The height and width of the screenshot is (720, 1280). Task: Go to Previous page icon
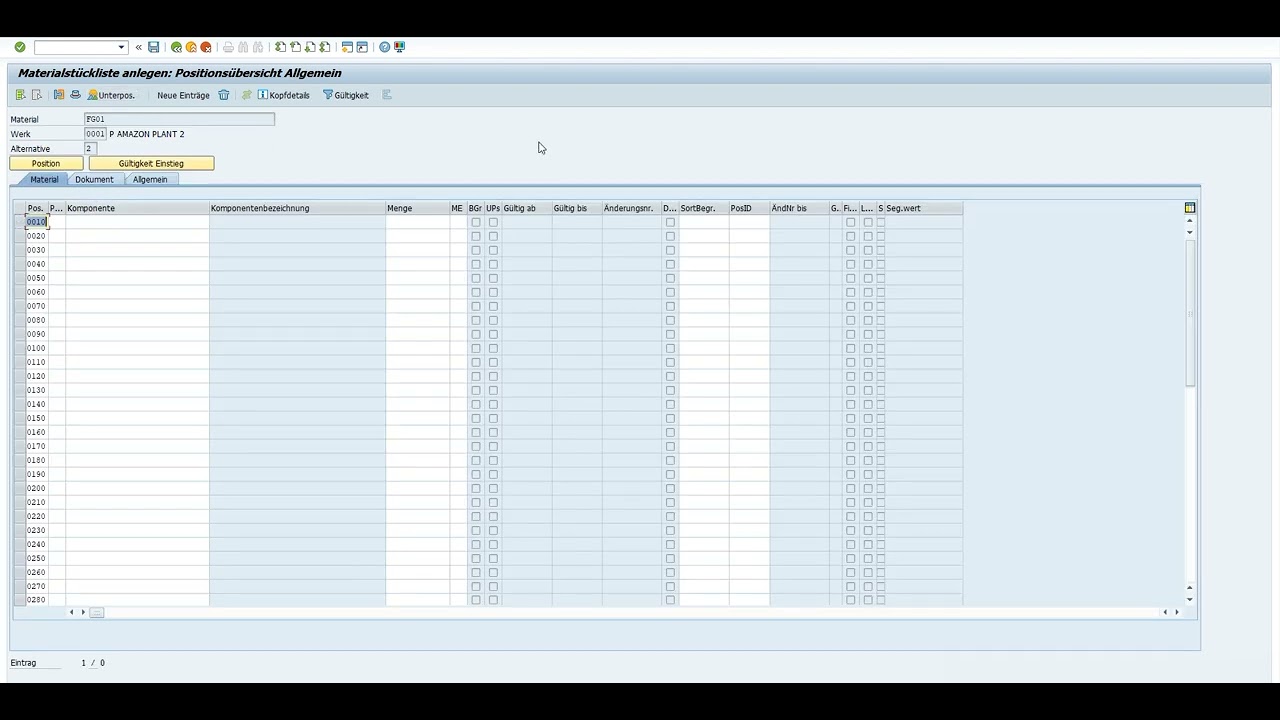tap(295, 47)
